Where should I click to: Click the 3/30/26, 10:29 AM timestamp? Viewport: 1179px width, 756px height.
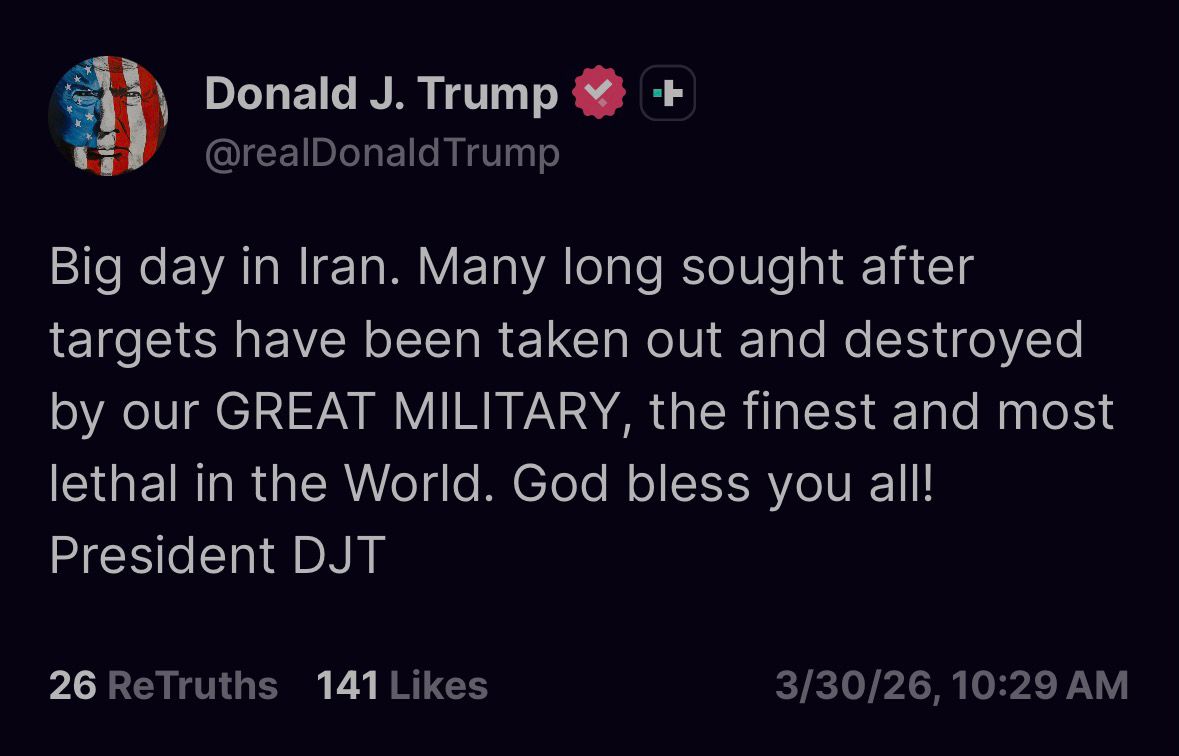pyautogui.click(x=951, y=686)
